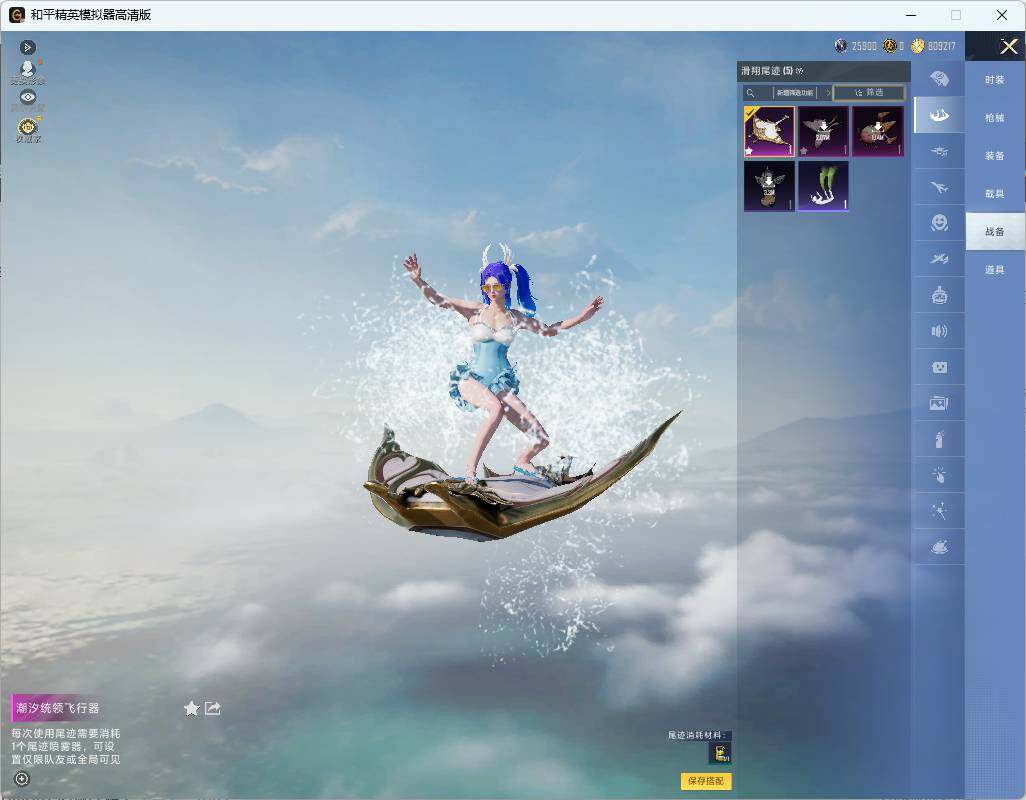Switch to the 道具 tab
This screenshot has width=1026, height=800.
click(995, 270)
